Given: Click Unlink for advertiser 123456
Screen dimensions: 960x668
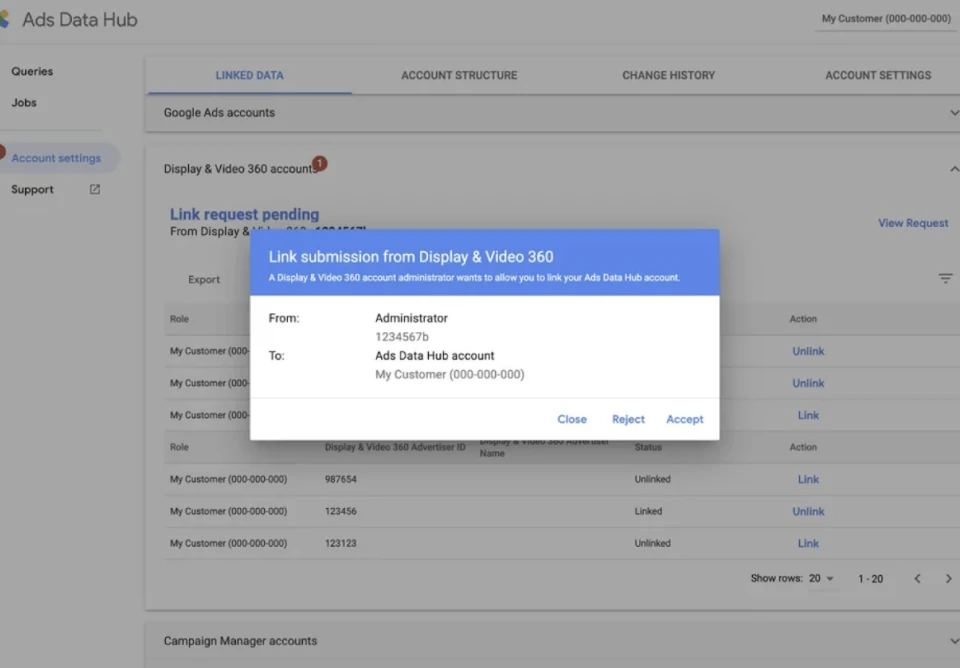Looking at the screenshot, I should pos(808,511).
